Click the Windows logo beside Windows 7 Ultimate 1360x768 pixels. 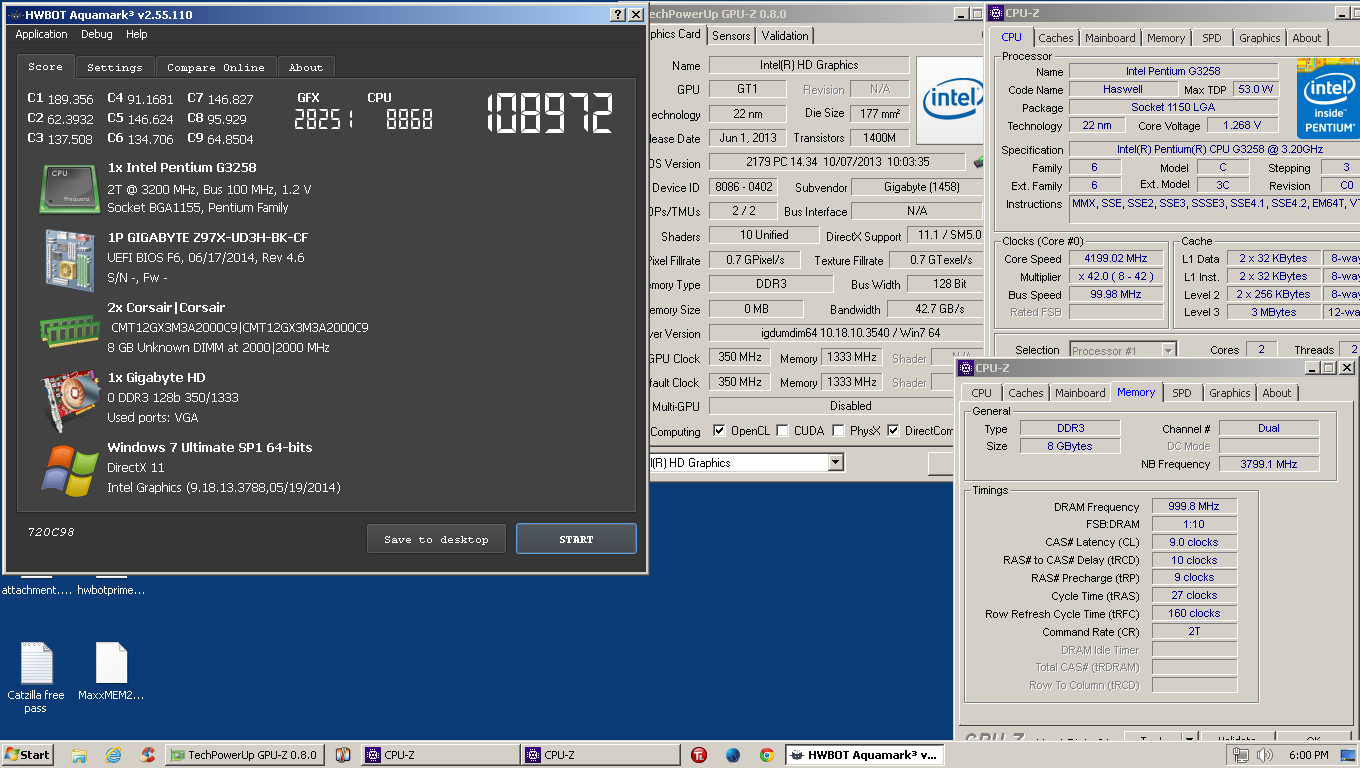[x=69, y=469]
